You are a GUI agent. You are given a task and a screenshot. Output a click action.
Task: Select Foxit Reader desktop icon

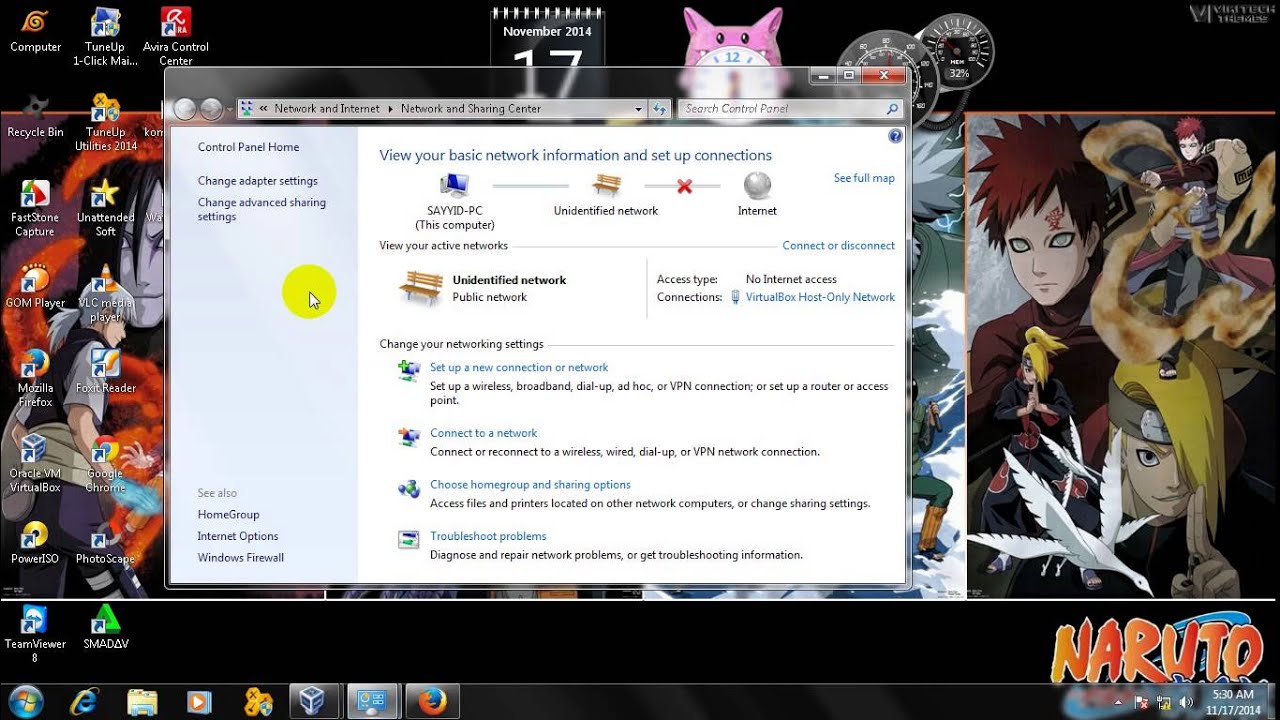105,371
